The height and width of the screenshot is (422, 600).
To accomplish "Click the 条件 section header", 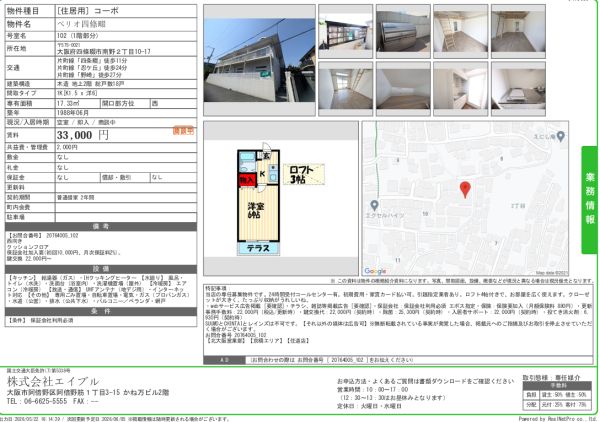I will (101, 311).
